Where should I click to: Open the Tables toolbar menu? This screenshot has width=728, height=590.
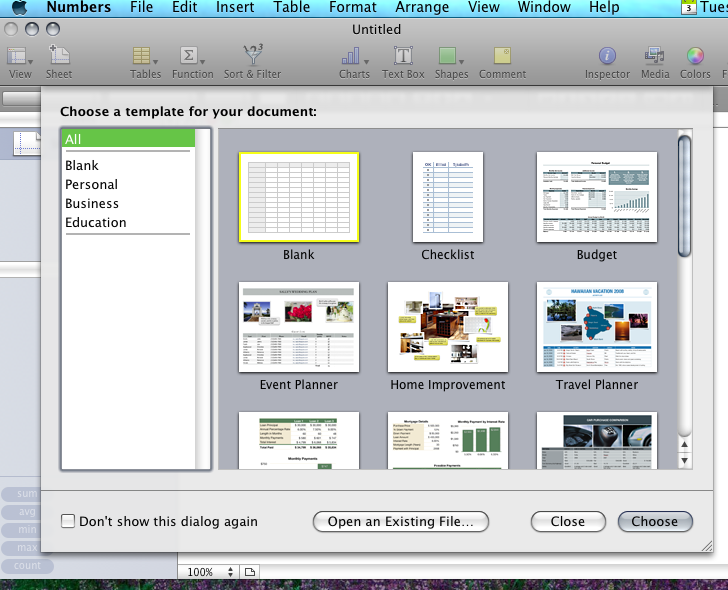145,63
